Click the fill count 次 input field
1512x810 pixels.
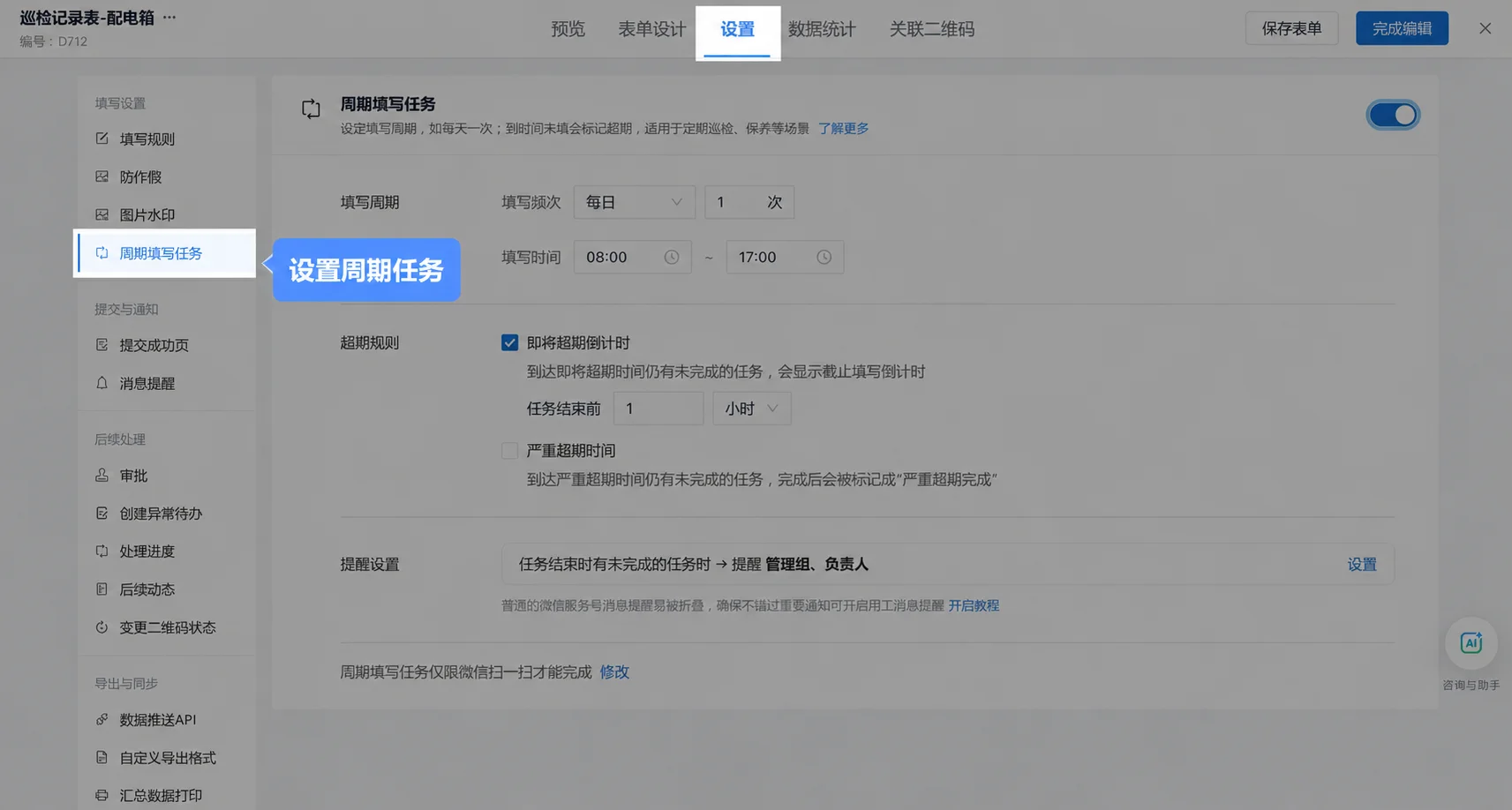point(749,202)
